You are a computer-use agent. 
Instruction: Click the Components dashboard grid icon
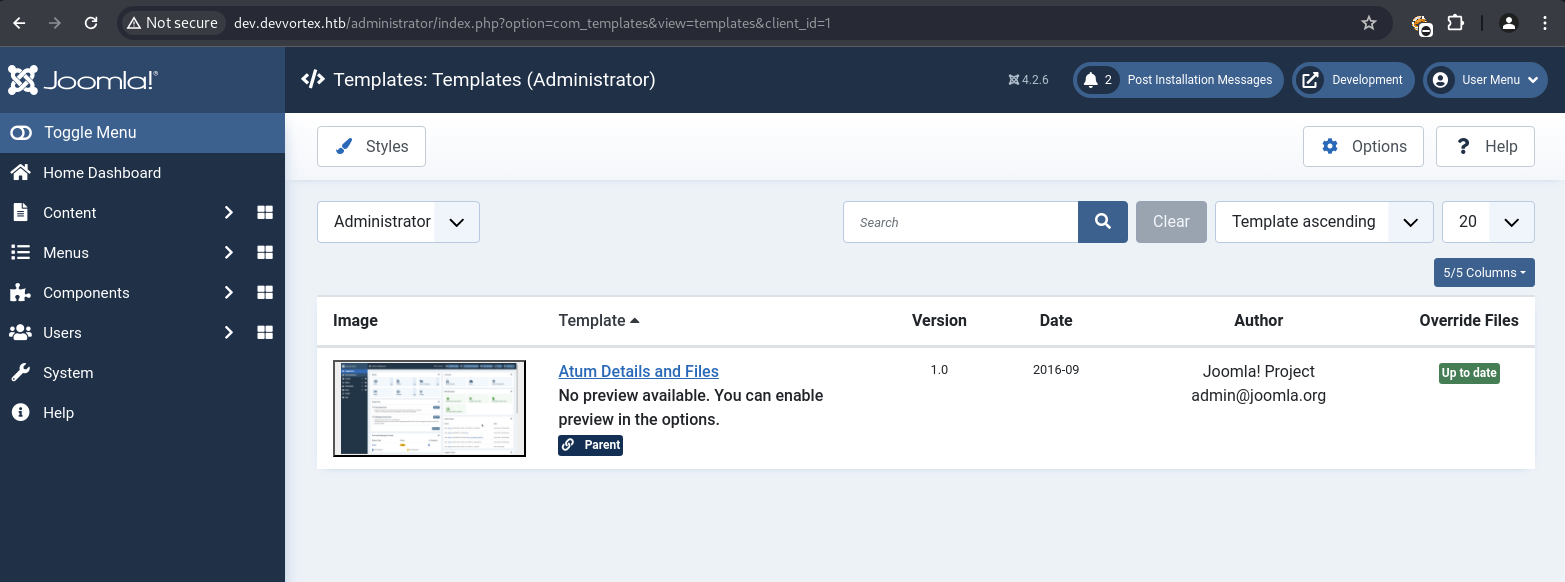(x=265, y=292)
